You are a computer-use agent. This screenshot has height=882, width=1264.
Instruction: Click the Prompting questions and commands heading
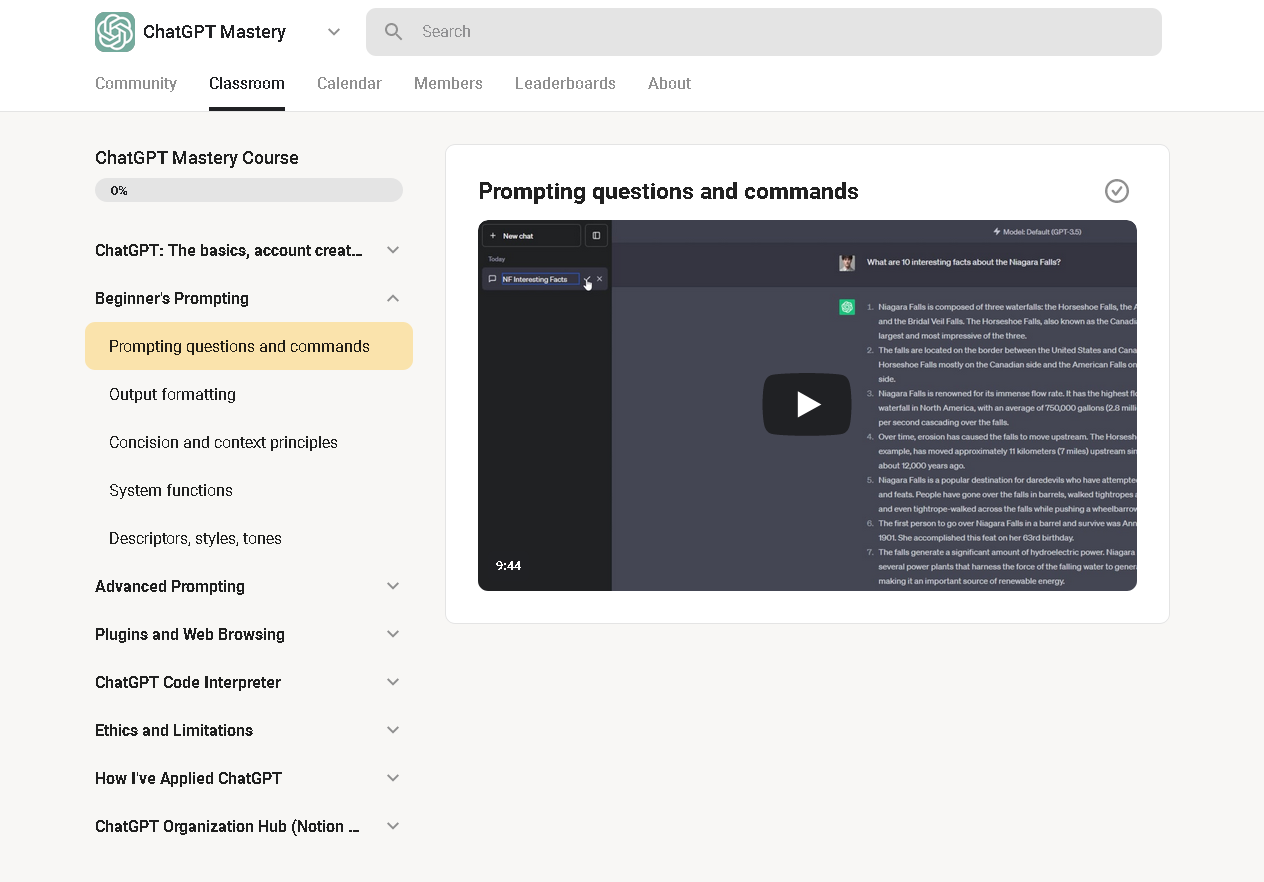[668, 191]
